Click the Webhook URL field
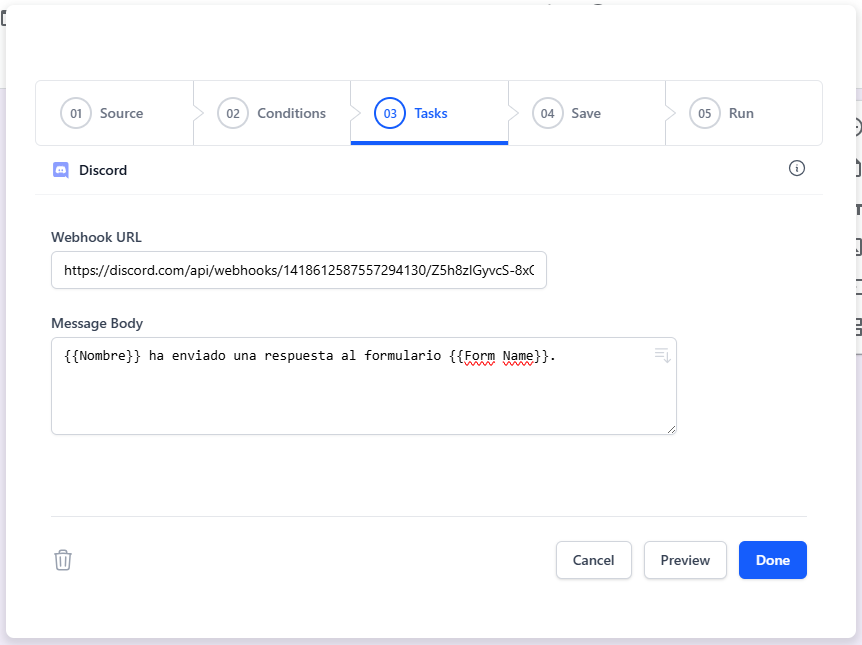 click(x=299, y=270)
